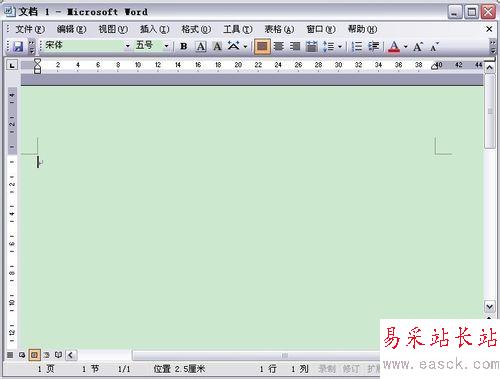Open the 窗口 menu

click(321, 29)
